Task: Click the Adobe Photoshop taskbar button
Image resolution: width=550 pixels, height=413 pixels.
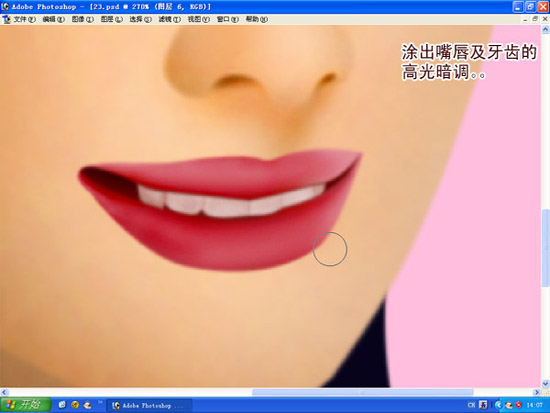Action: [149, 406]
